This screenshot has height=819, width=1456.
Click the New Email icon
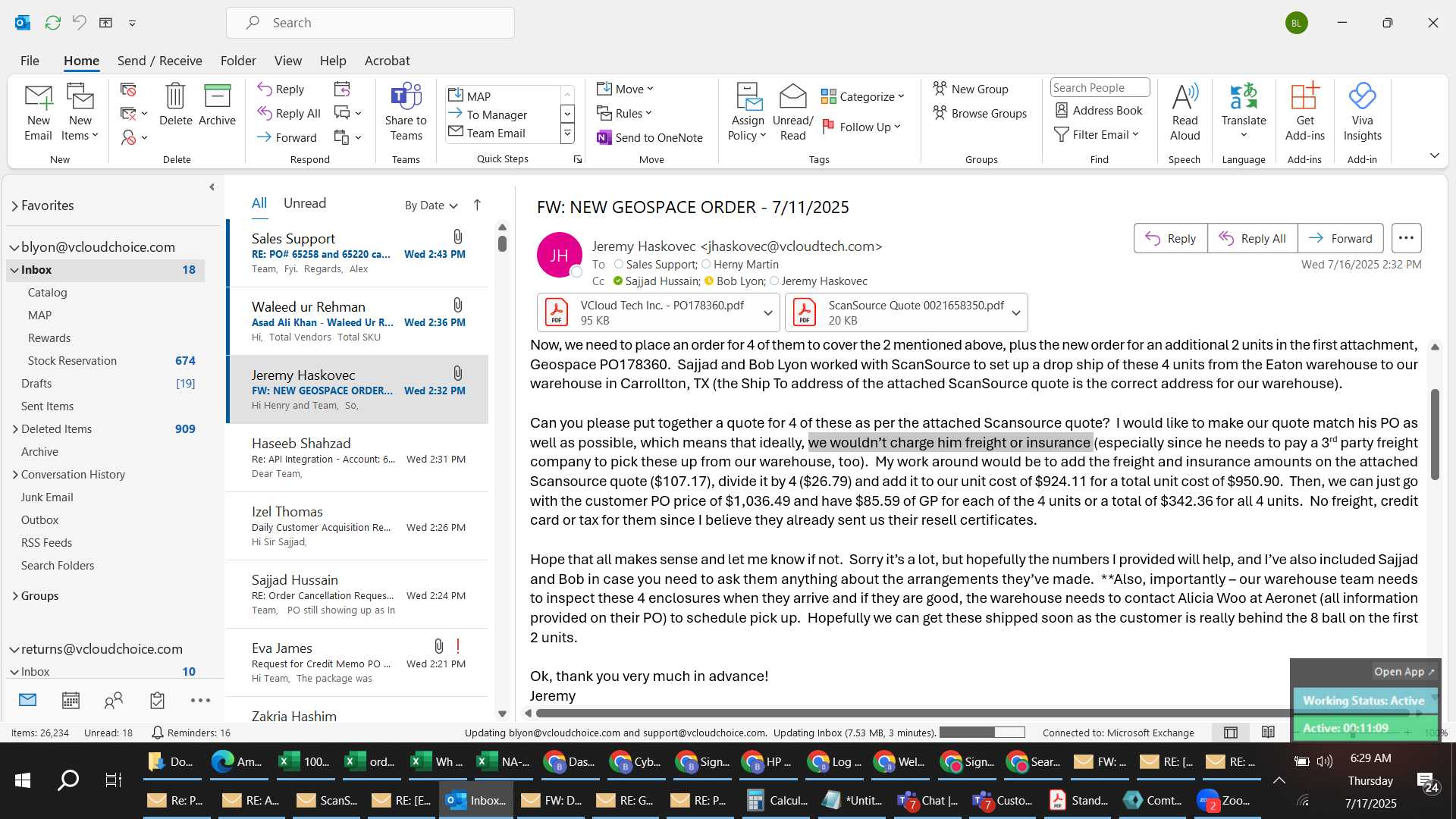tap(38, 112)
